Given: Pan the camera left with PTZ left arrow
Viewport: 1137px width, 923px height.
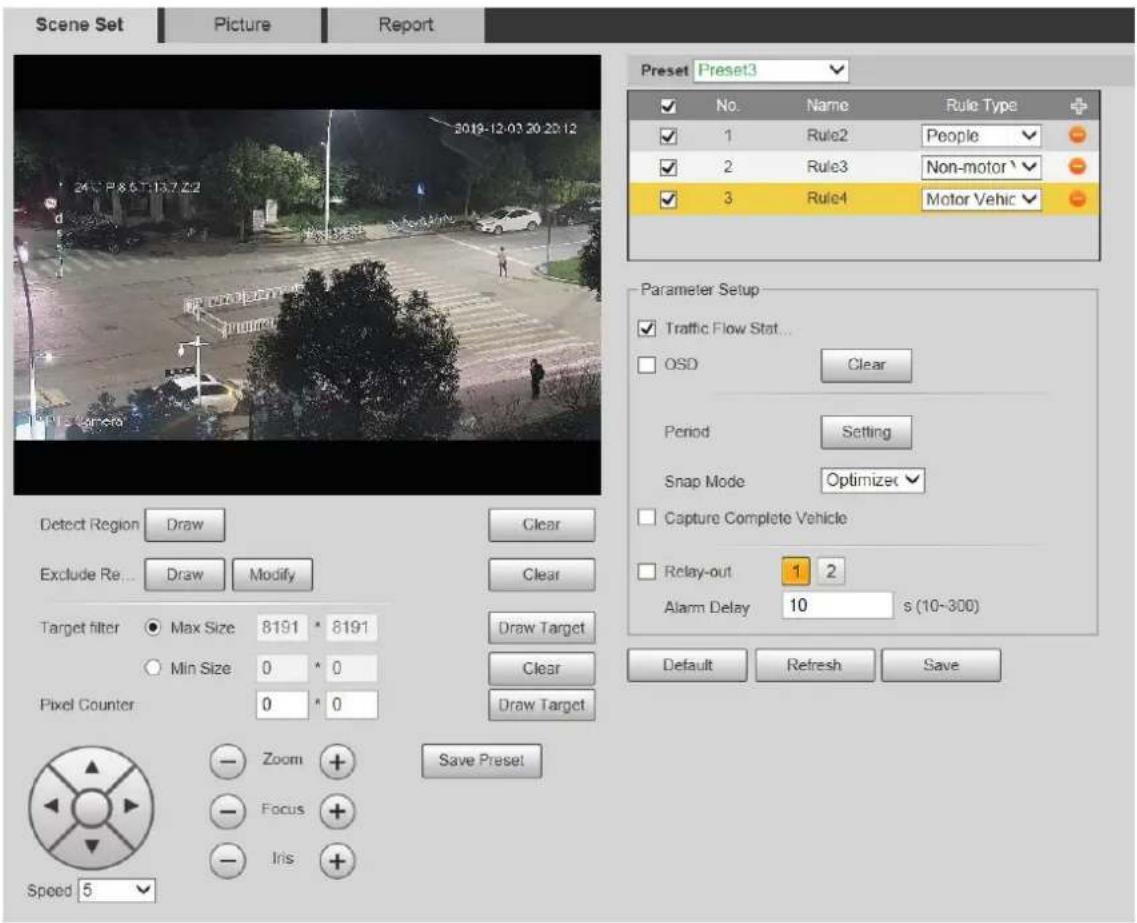Looking at the screenshot, I should click(51, 806).
